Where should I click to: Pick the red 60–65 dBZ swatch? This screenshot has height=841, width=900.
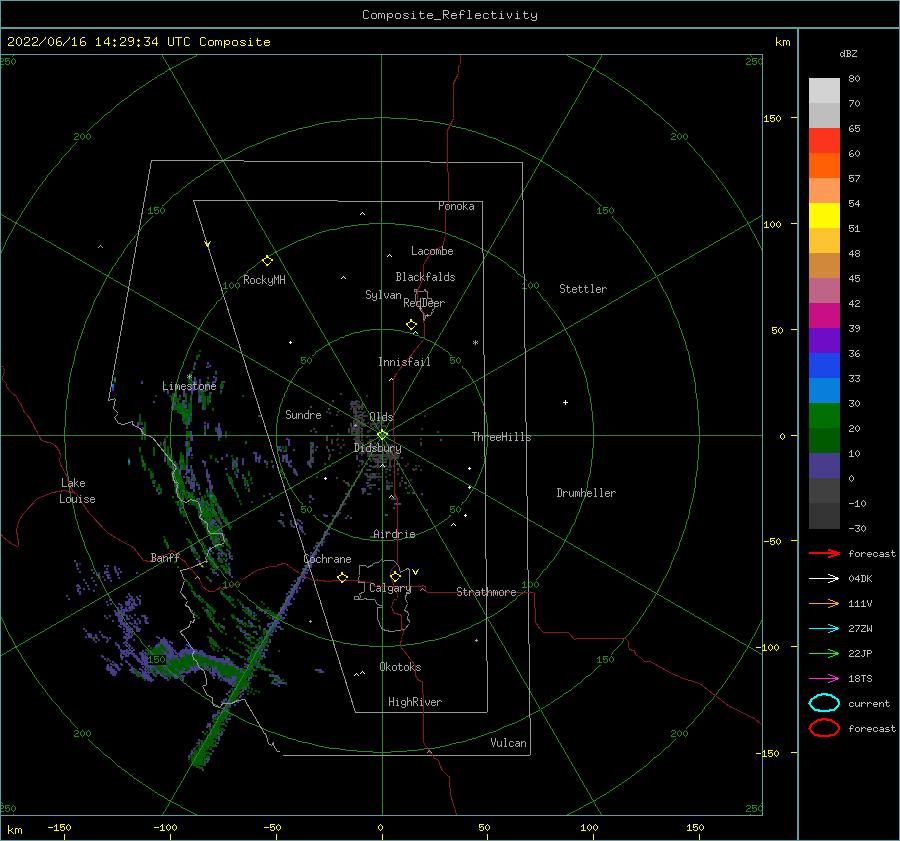click(x=824, y=141)
